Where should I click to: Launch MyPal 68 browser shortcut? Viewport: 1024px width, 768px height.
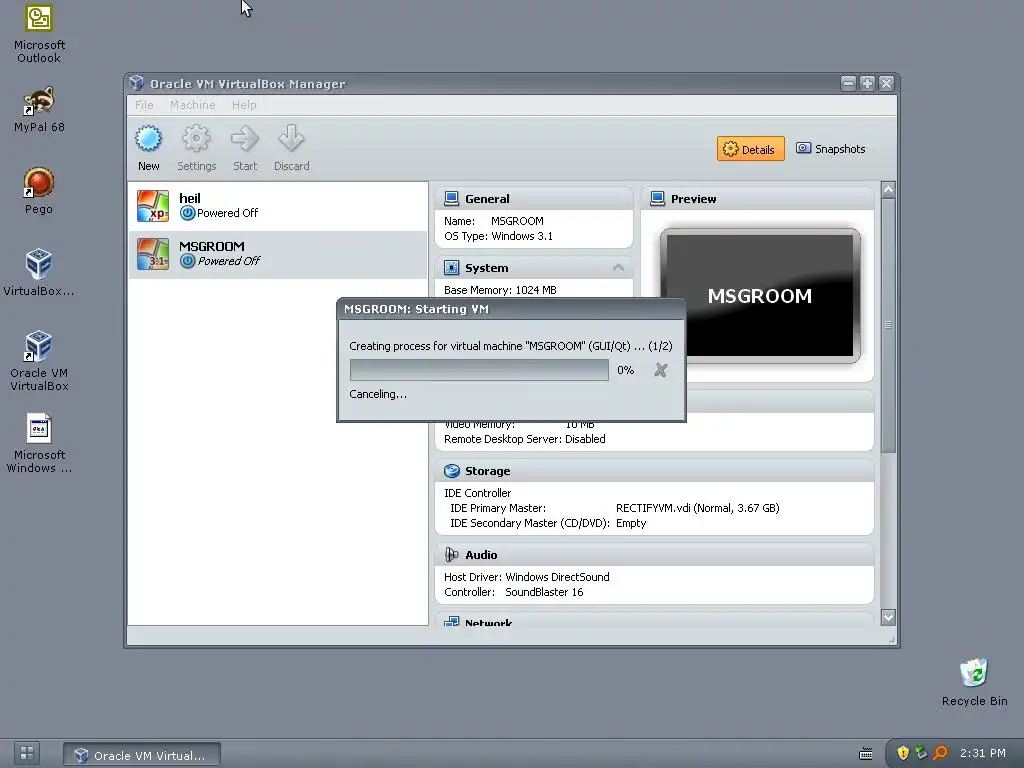tap(39, 109)
